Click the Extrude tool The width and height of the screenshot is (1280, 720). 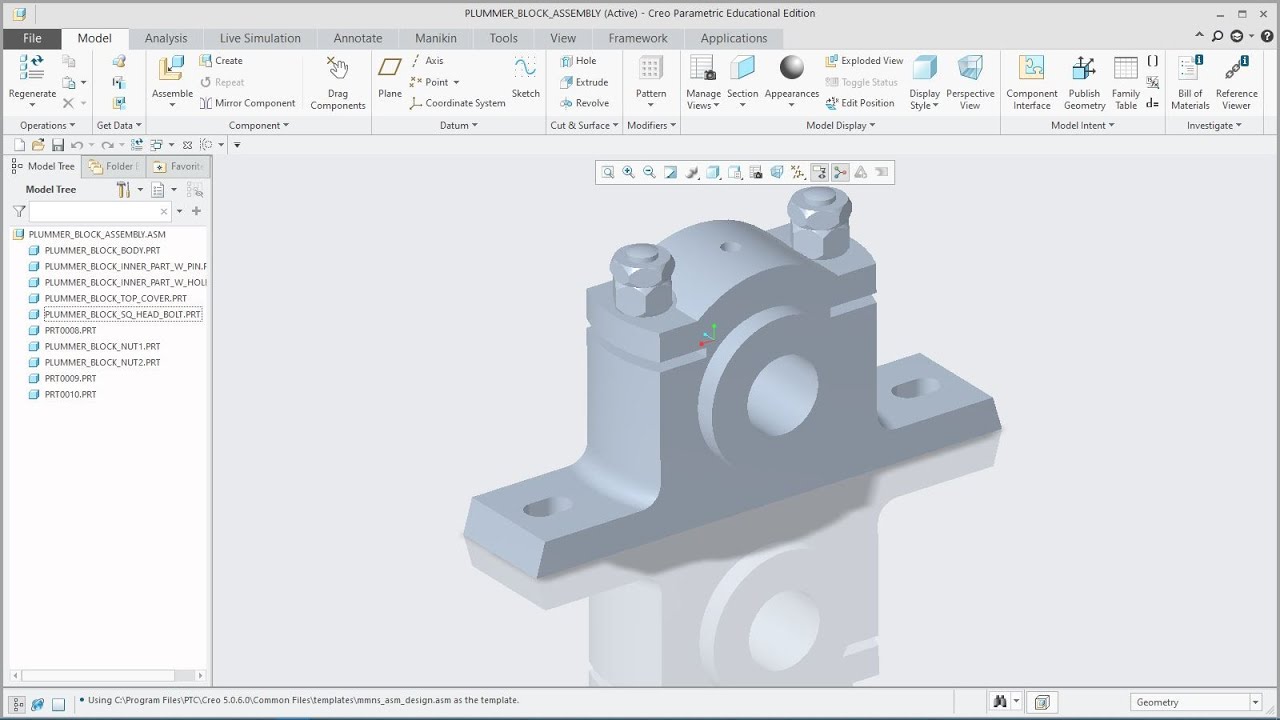click(x=584, y=82)
